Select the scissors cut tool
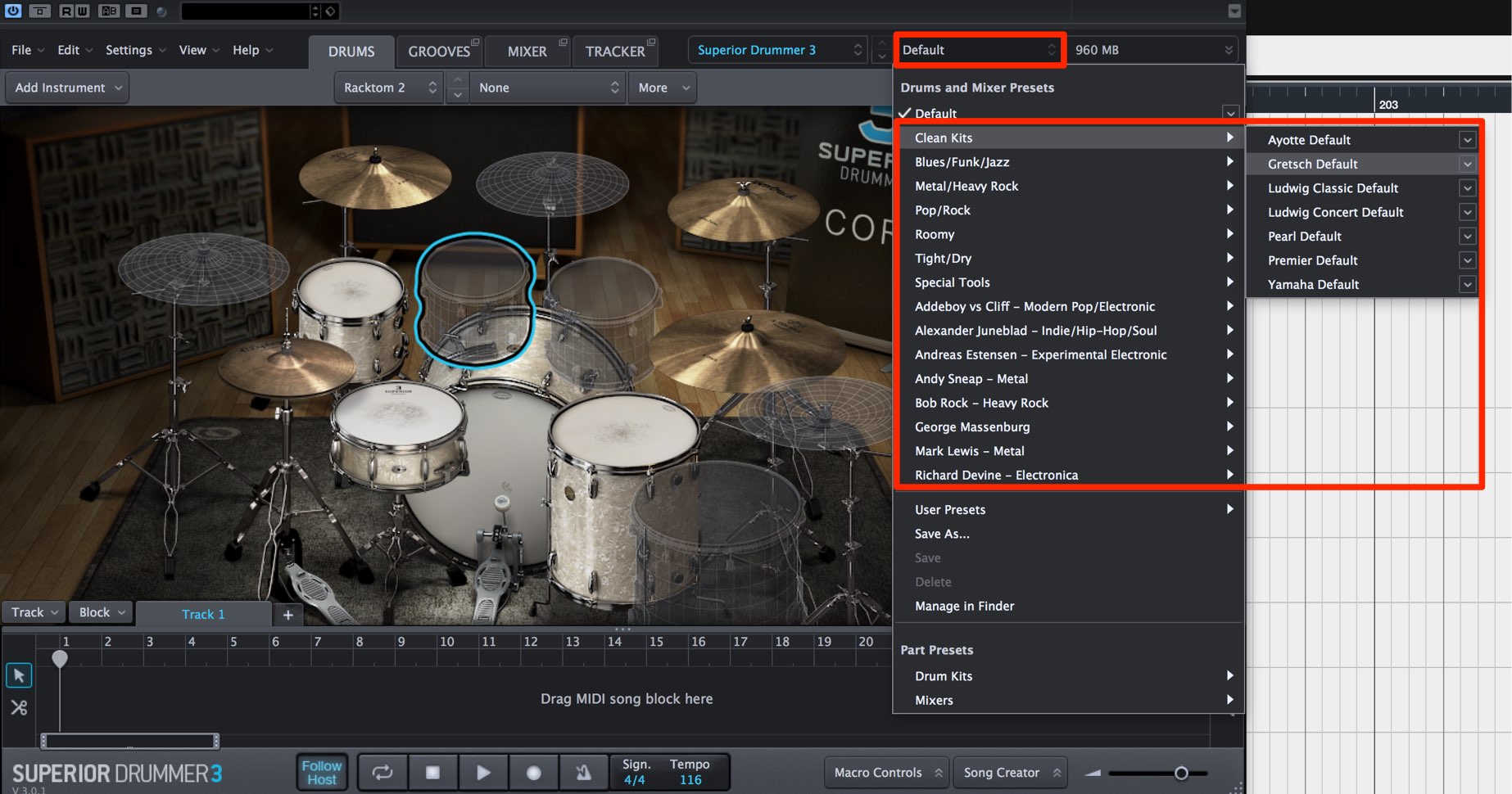The image size is (1512, 794). pyautogui.click(x=19, y=707)
